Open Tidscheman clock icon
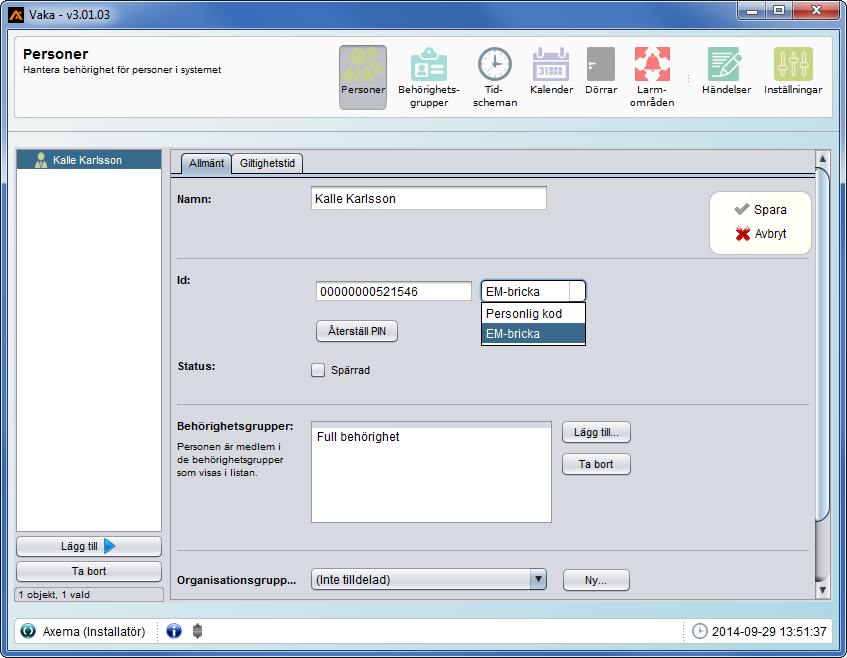847x658 pixels. point(495,77)
